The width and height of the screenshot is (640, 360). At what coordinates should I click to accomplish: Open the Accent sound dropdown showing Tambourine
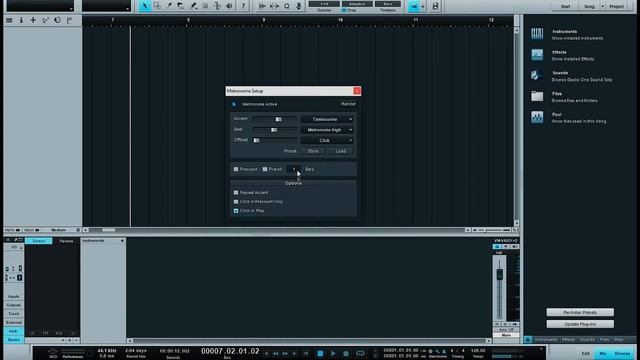click(x=327, y=119)
